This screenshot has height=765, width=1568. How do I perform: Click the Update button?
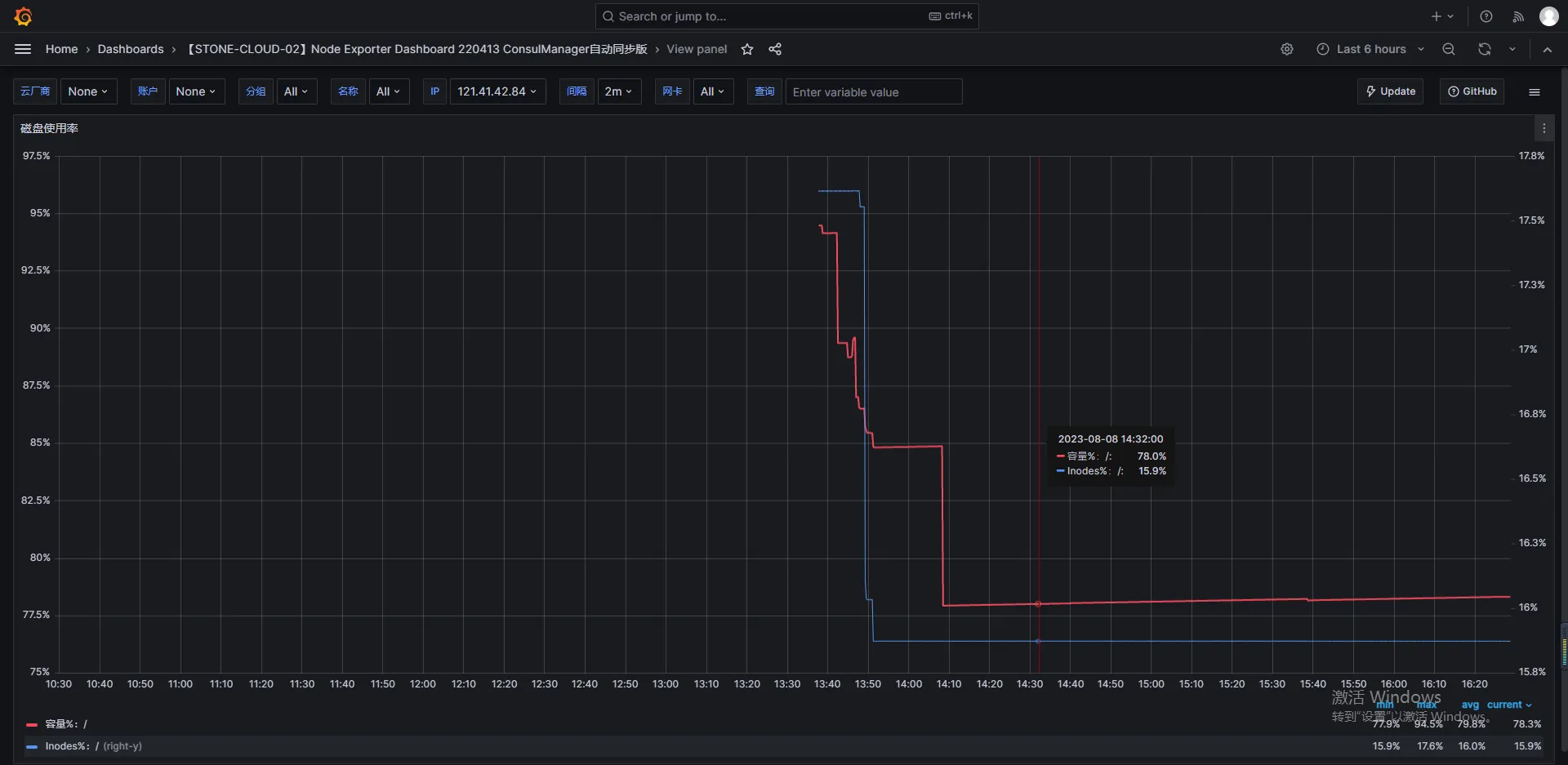[x=1390, y=91]
